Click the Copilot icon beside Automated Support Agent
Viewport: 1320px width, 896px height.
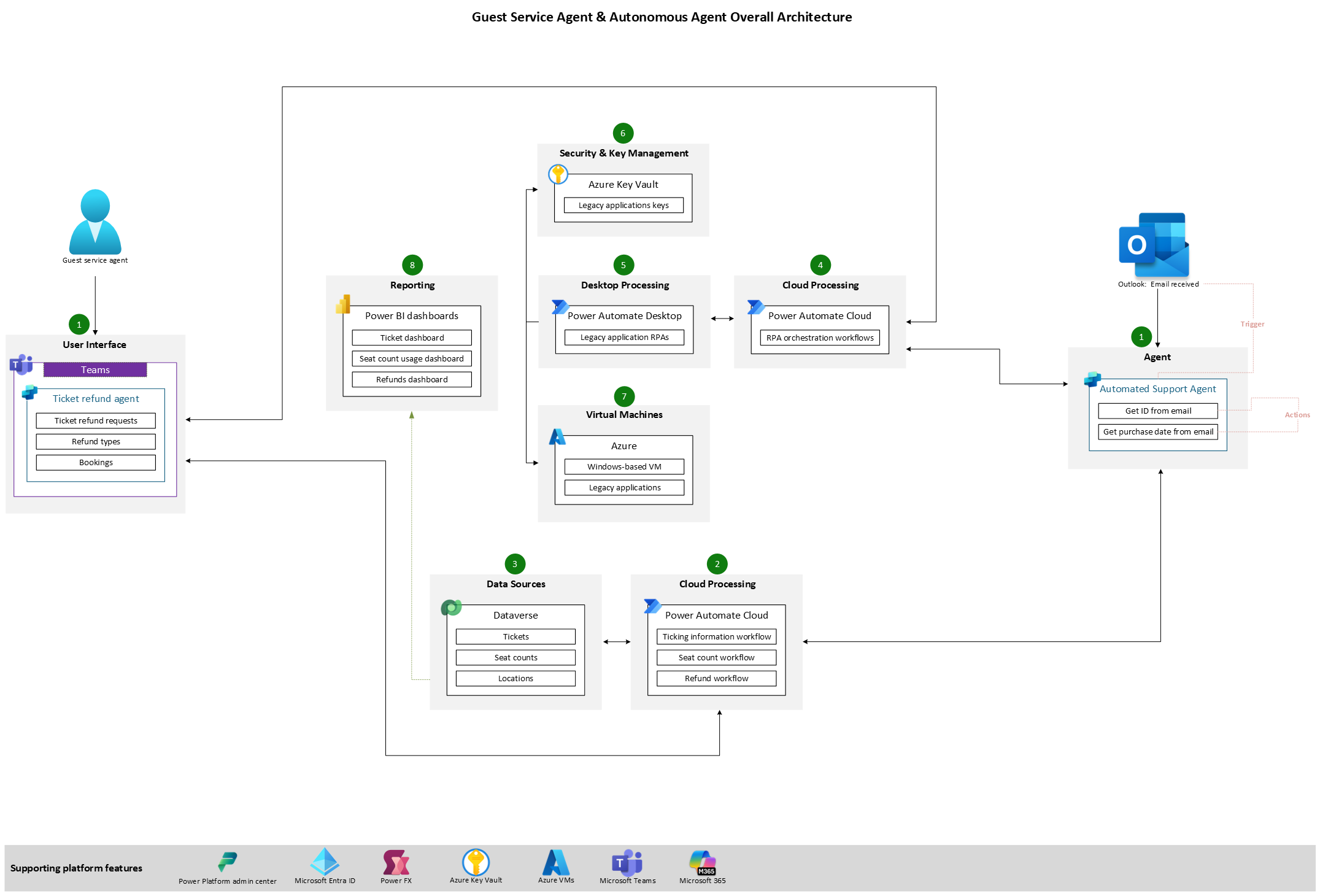pyautogui.click(x=1092, y=379)
